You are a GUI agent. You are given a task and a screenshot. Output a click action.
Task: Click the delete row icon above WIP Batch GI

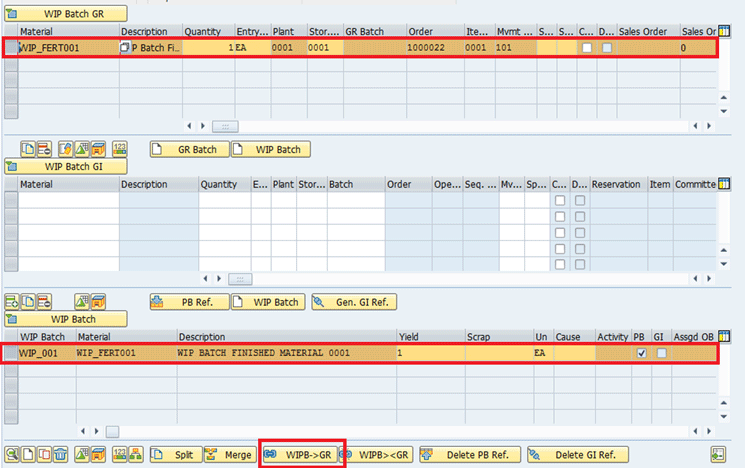(x=45, y=149)
